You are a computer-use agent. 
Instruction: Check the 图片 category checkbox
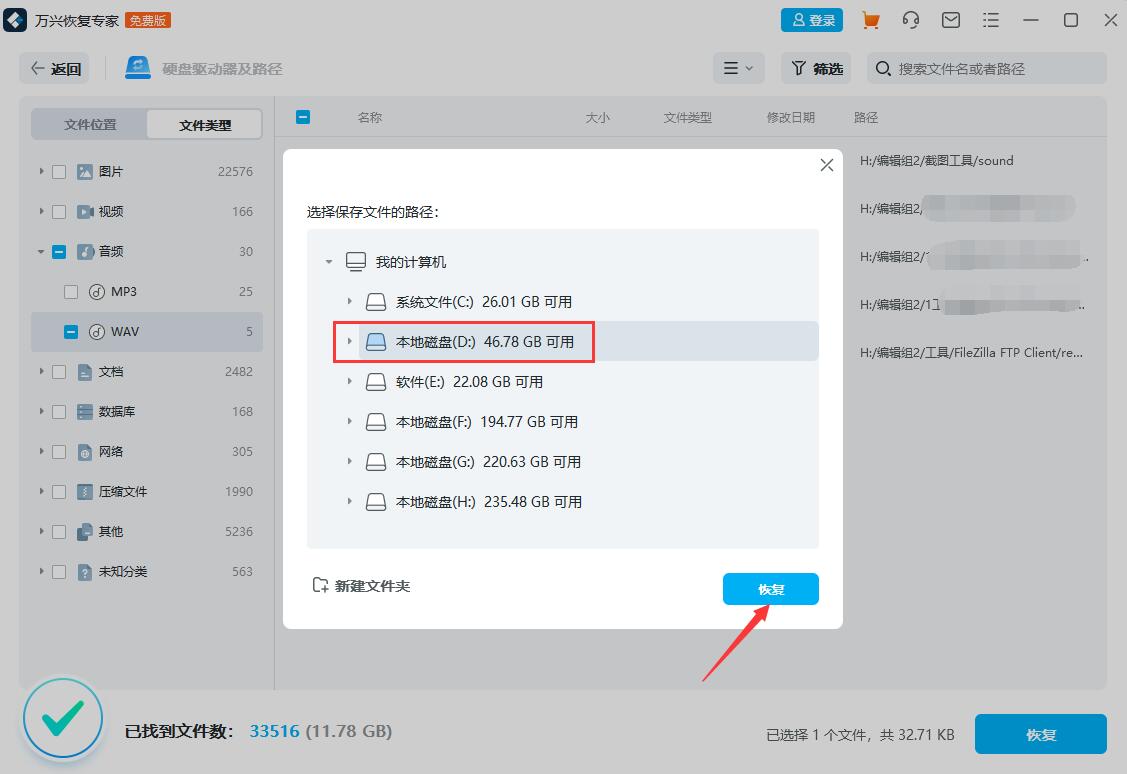pyautogui.click(x=59, y=172)
